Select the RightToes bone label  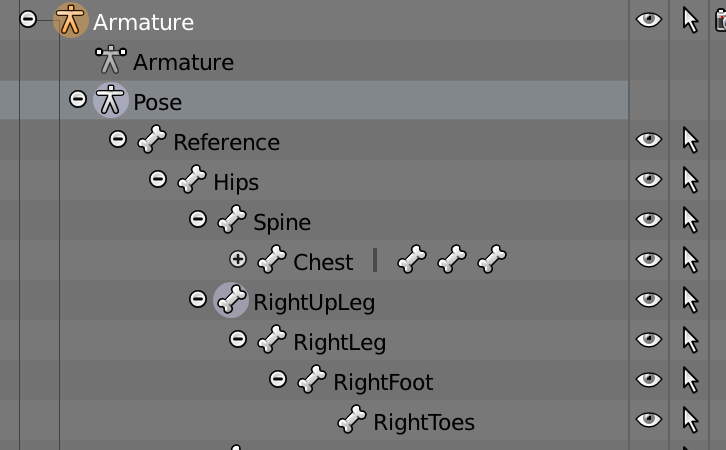pos(423,422)
